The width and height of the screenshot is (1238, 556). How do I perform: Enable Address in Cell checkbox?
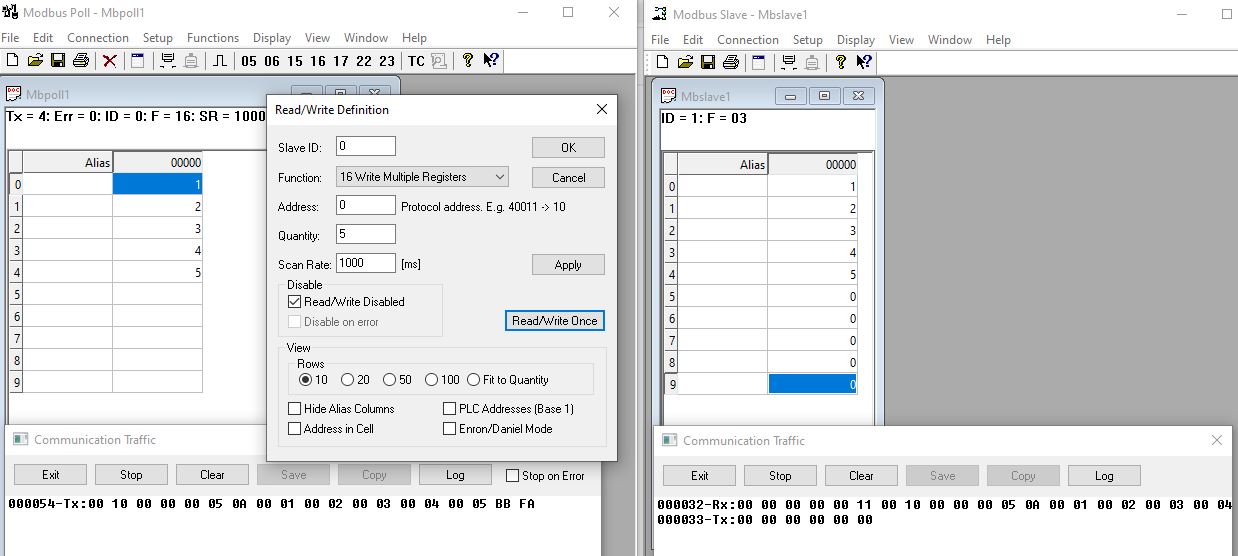click(x=295, y=429)
